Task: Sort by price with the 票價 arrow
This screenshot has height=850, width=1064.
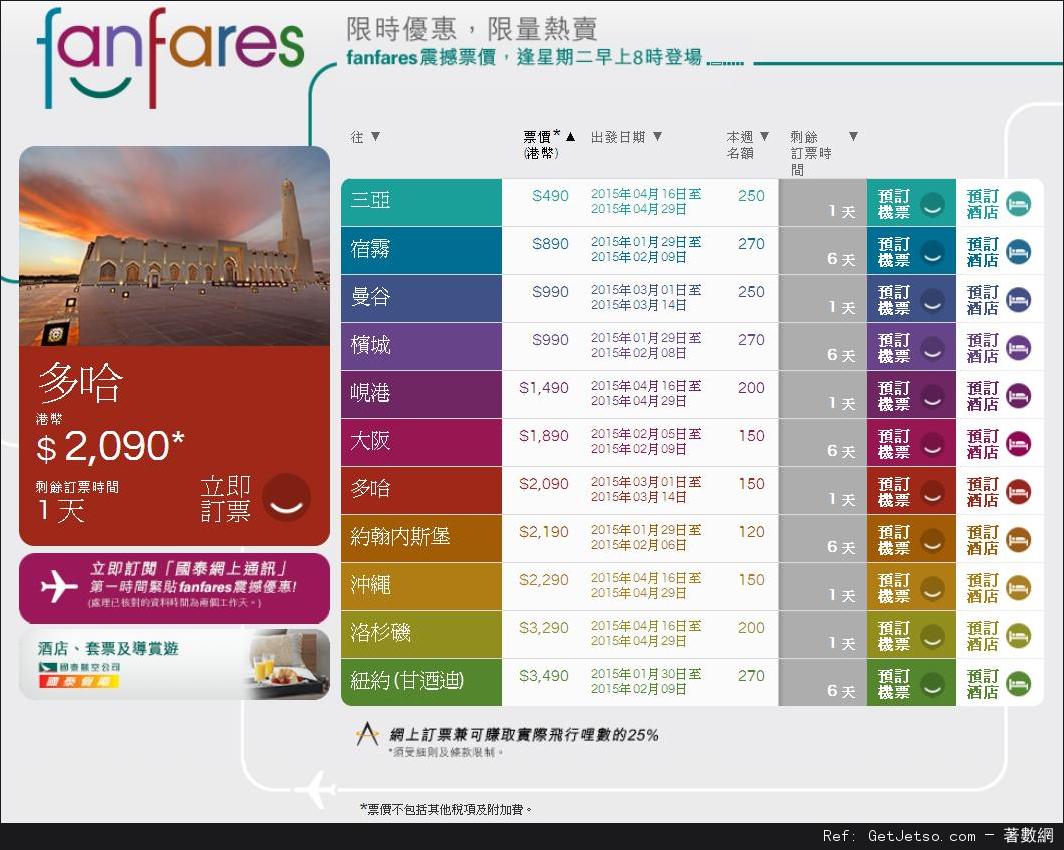Action: pos(570,136)
